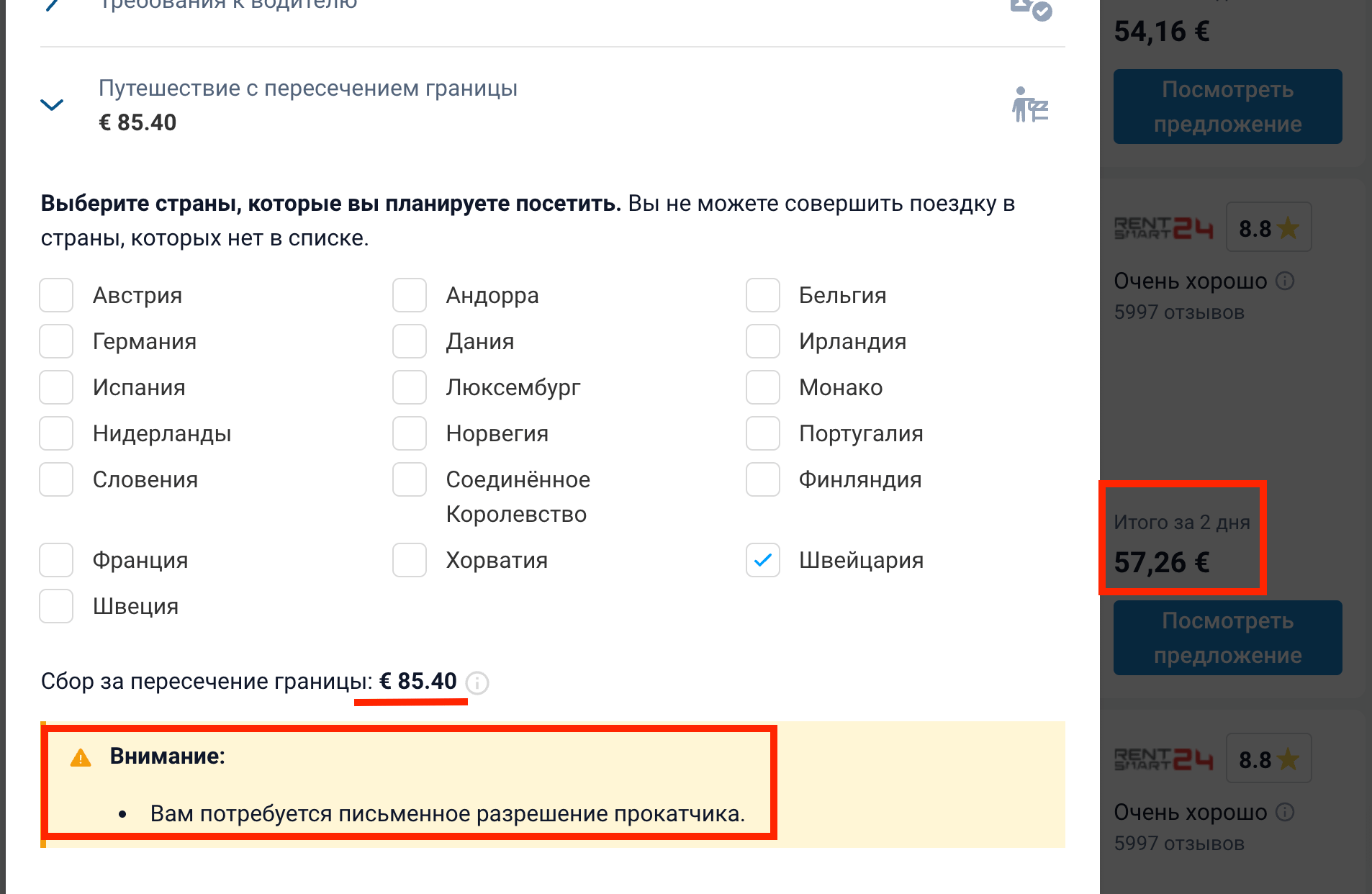
Task: Click driver requirements icon at top right
Action: tap(1031, 9)
